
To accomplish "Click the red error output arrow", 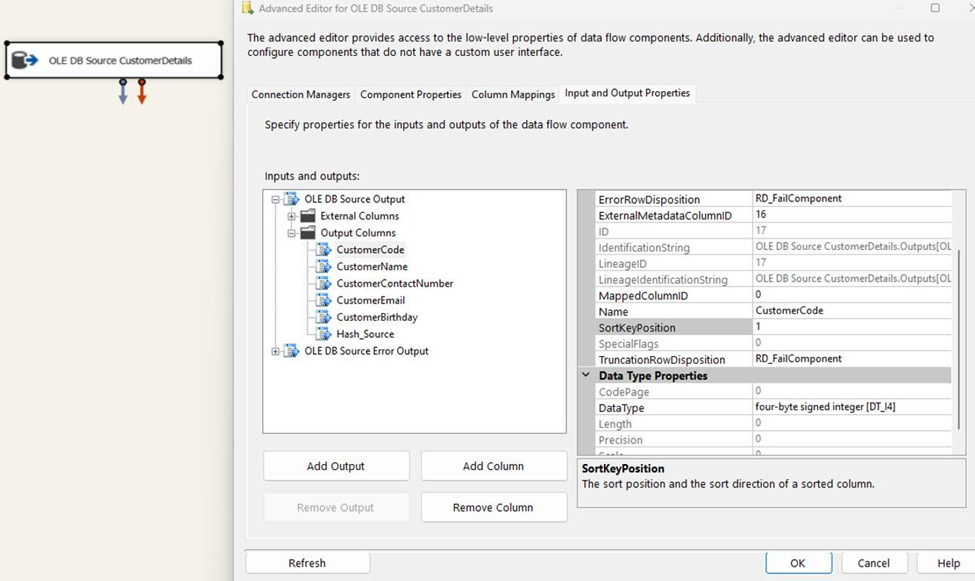I will click(x=140, y=93).
